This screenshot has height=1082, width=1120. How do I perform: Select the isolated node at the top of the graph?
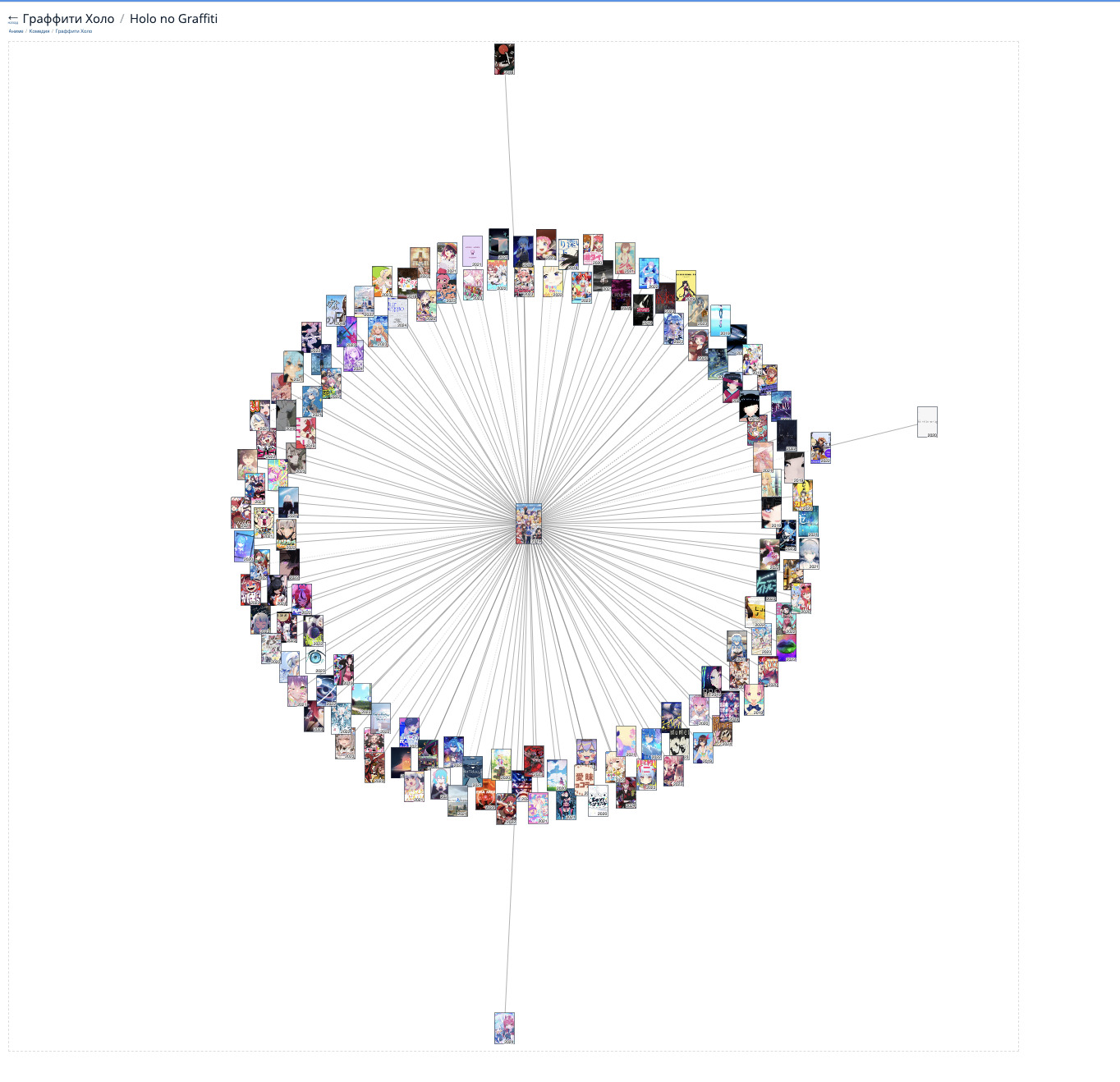click(504, 59)
